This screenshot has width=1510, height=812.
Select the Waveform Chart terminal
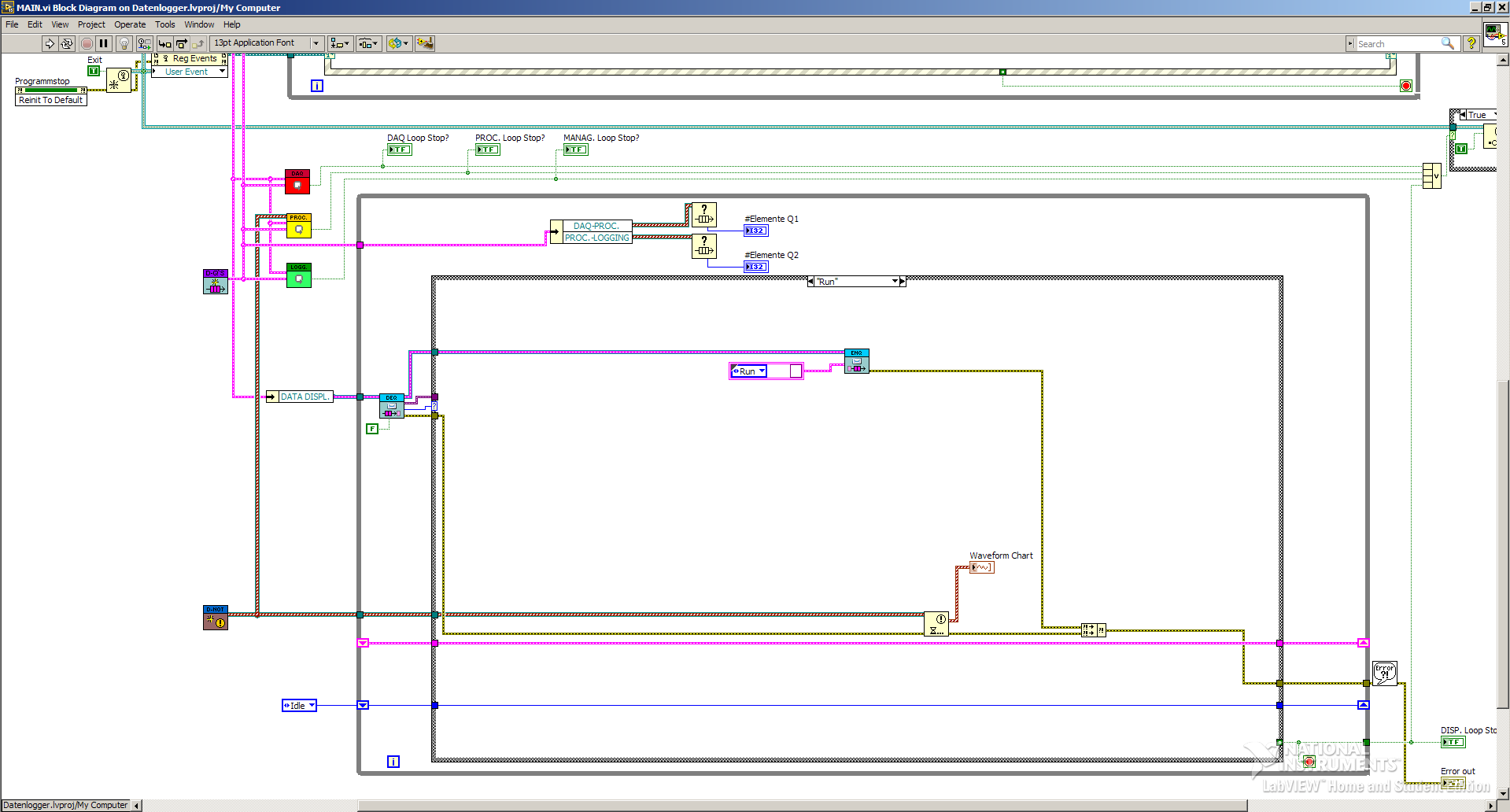click(x=982, y=567)
